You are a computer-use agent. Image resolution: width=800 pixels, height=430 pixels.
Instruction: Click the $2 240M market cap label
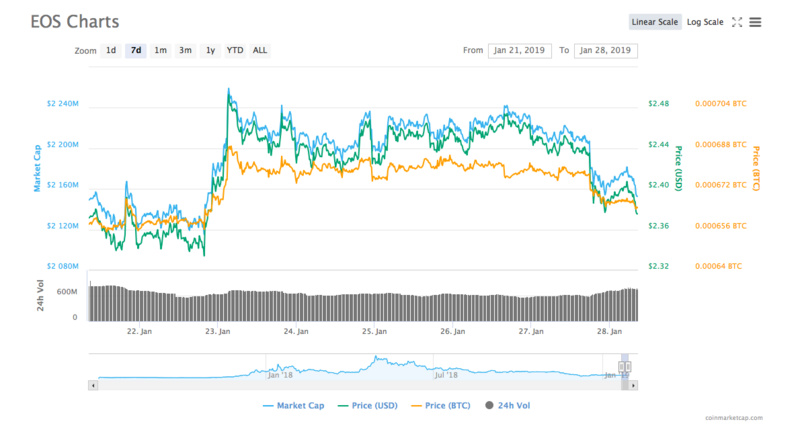62,104
